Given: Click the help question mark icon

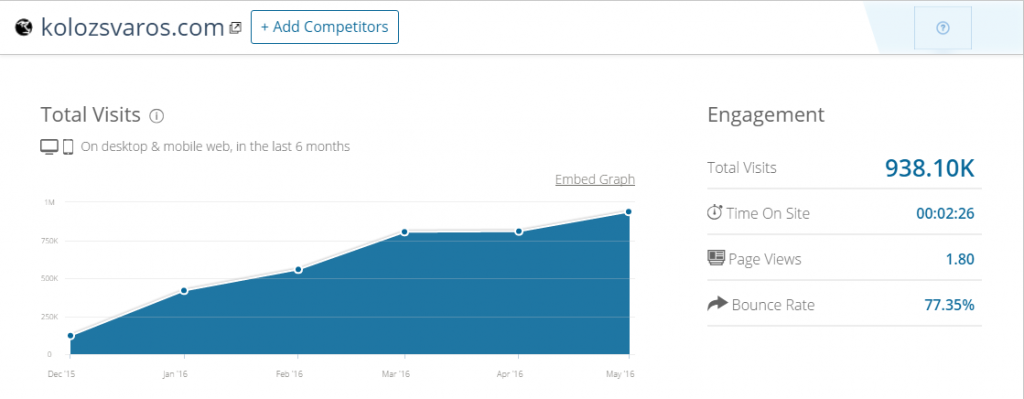Looking at the screenshot, I should point(942,28).
